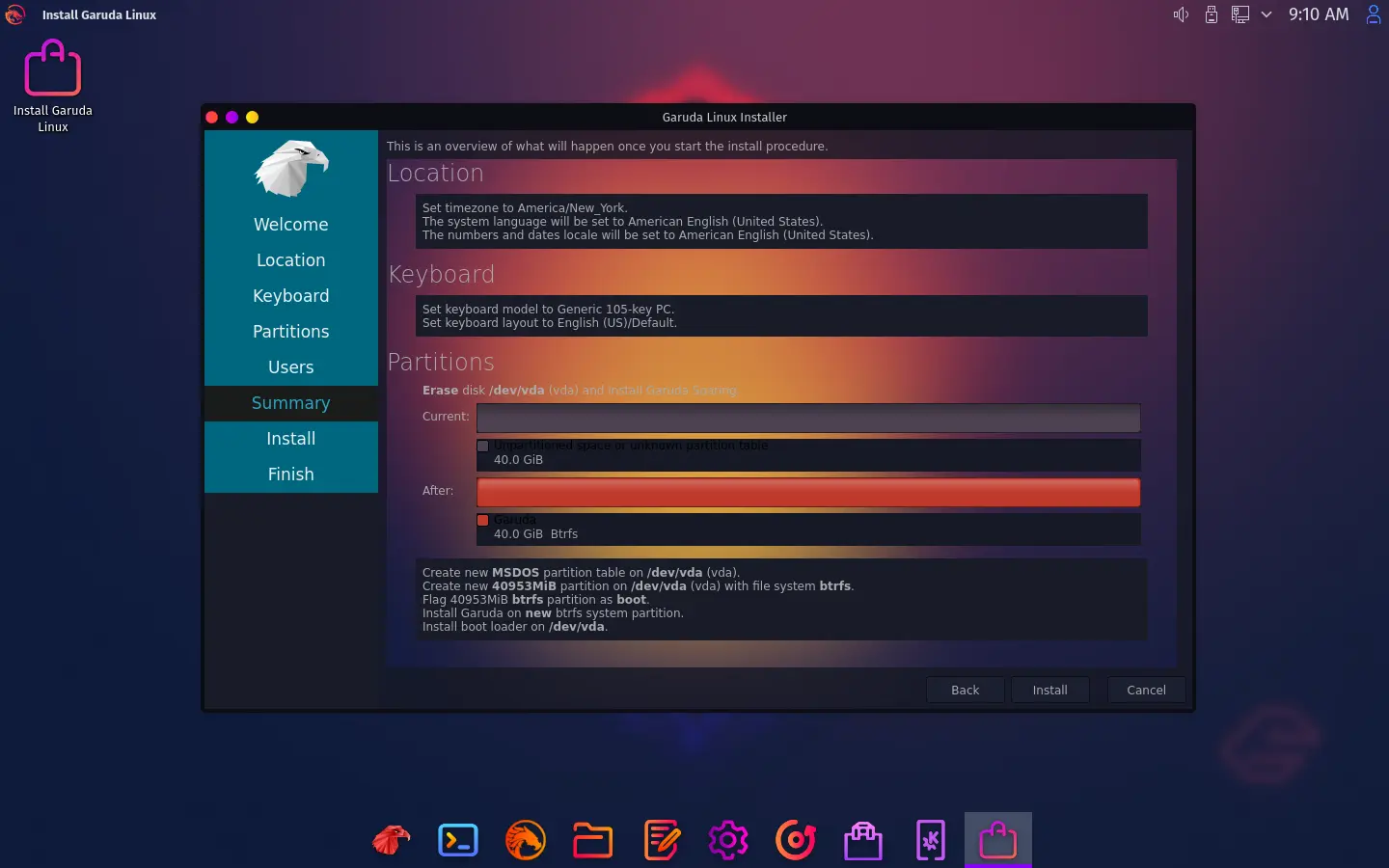
Task: Click the Install button at the window bottom
Action: tap(1049, 690)
